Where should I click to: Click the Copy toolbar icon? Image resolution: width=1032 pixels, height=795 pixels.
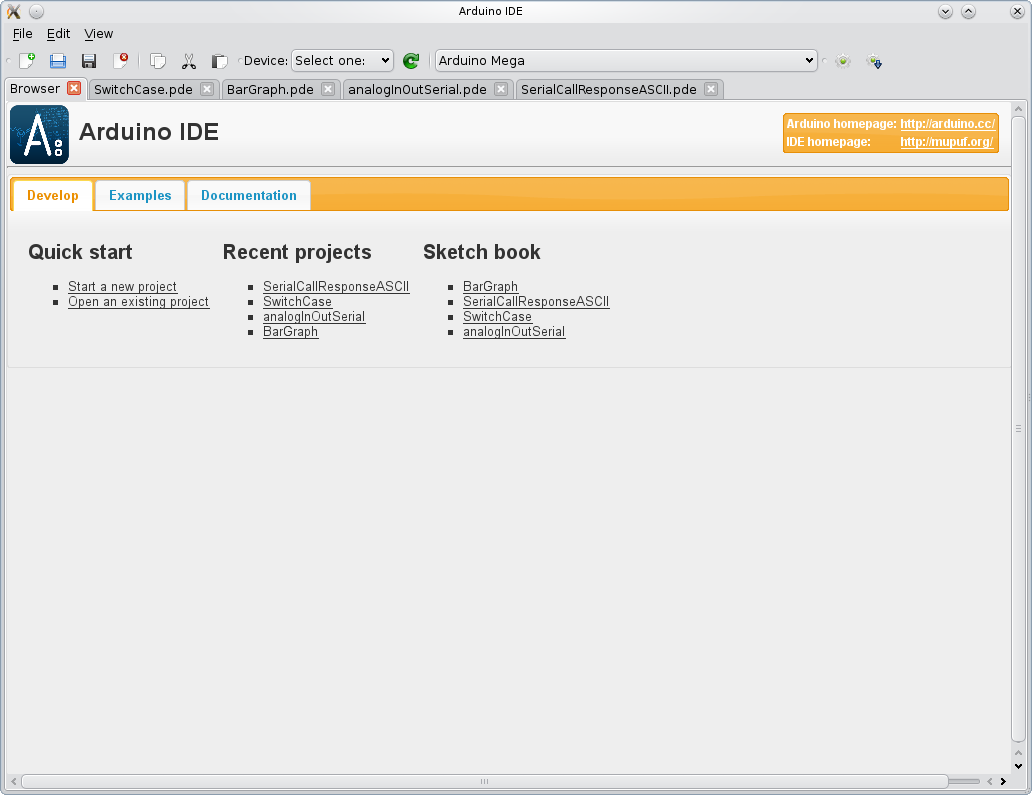click(157, 61)
